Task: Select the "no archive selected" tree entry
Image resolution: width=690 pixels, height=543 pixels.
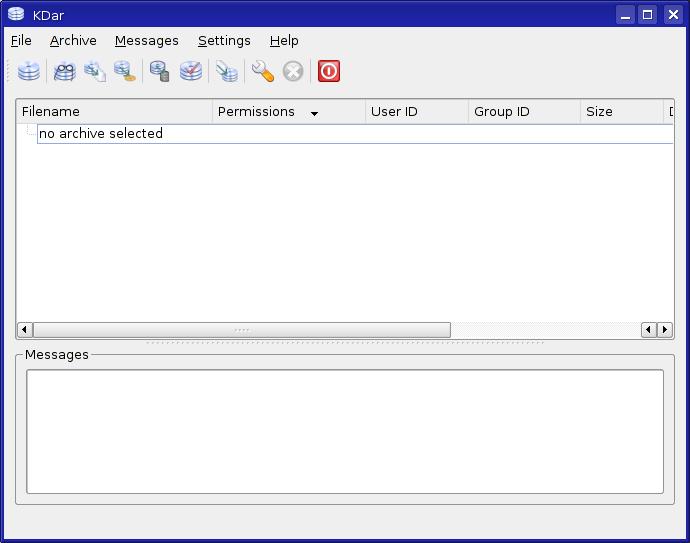Action: coord(101,134)
